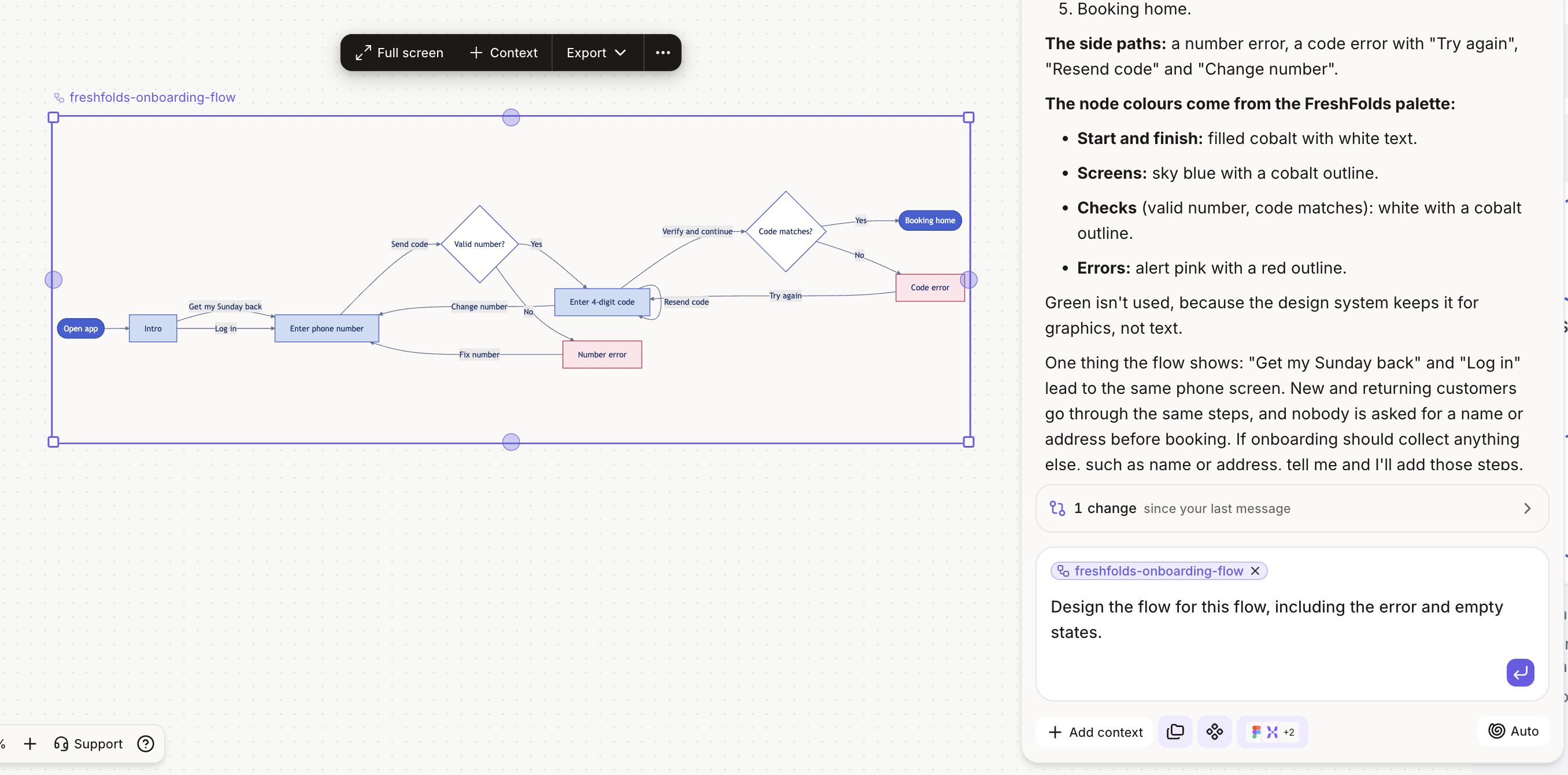Click the Context button in toolbar

504,53
